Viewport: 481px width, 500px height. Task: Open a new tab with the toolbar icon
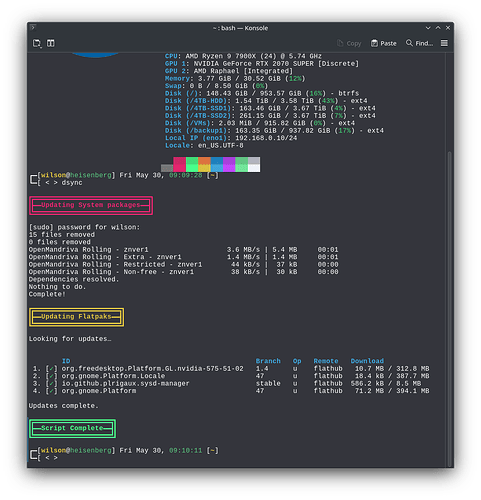[x=37, y=43]
